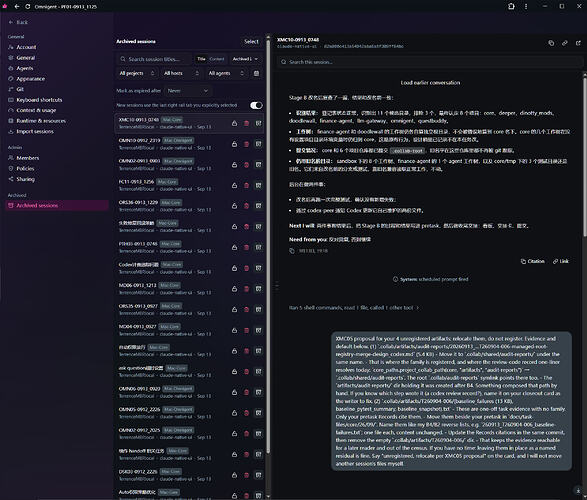587x500 pixels.
Task: Copy the session using top-right copy icon
Action: [x=551, y=43]
